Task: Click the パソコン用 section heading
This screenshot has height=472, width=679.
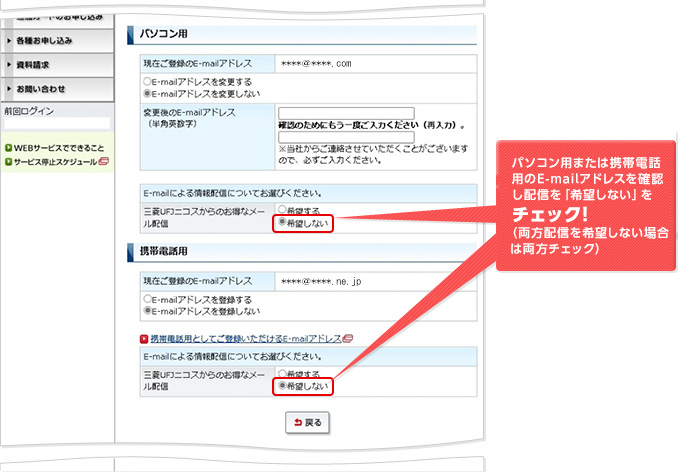Action: [x=164, y=34]
